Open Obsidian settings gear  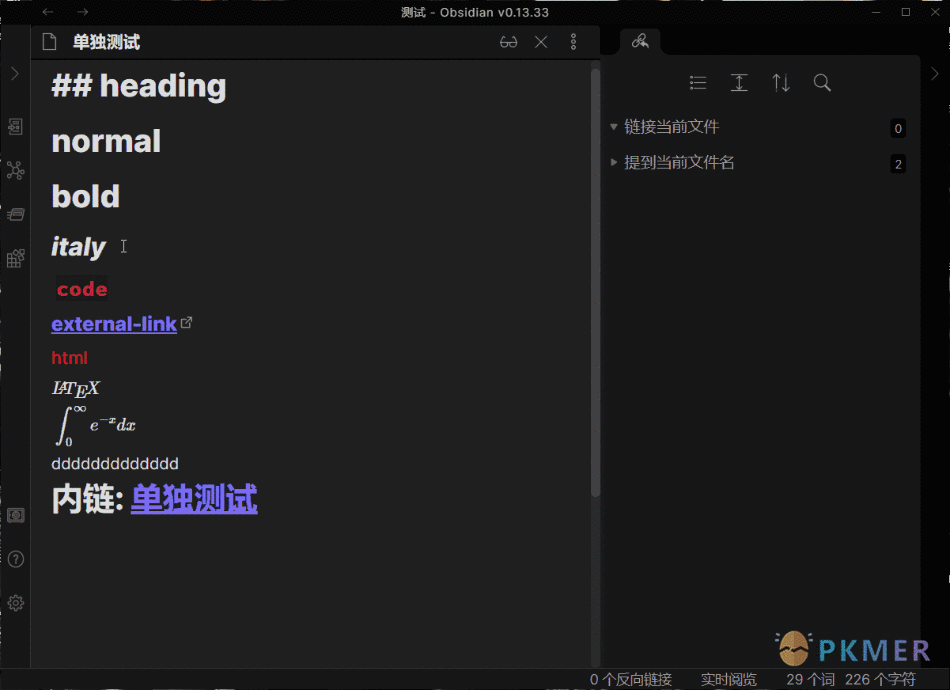point(16,603)
